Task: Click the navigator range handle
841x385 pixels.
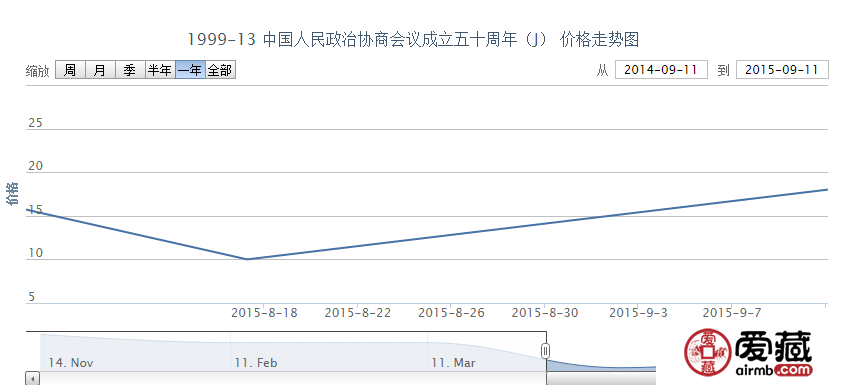Action: tap(545, 351)
